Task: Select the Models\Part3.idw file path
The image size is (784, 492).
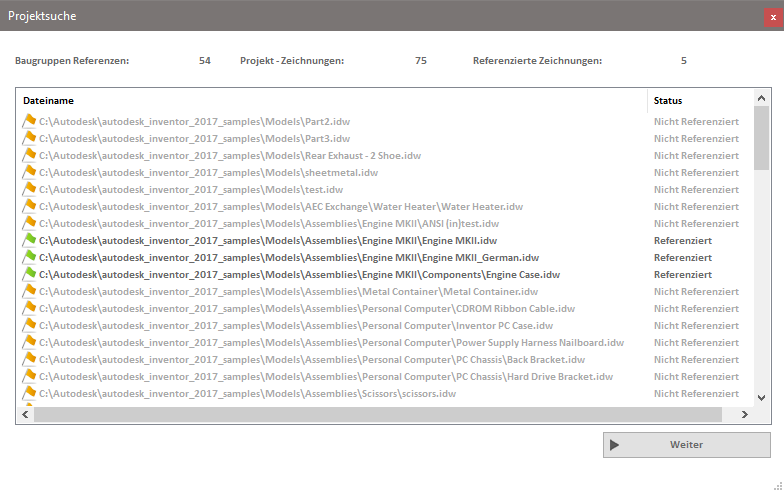Action: tap(194, 138)
